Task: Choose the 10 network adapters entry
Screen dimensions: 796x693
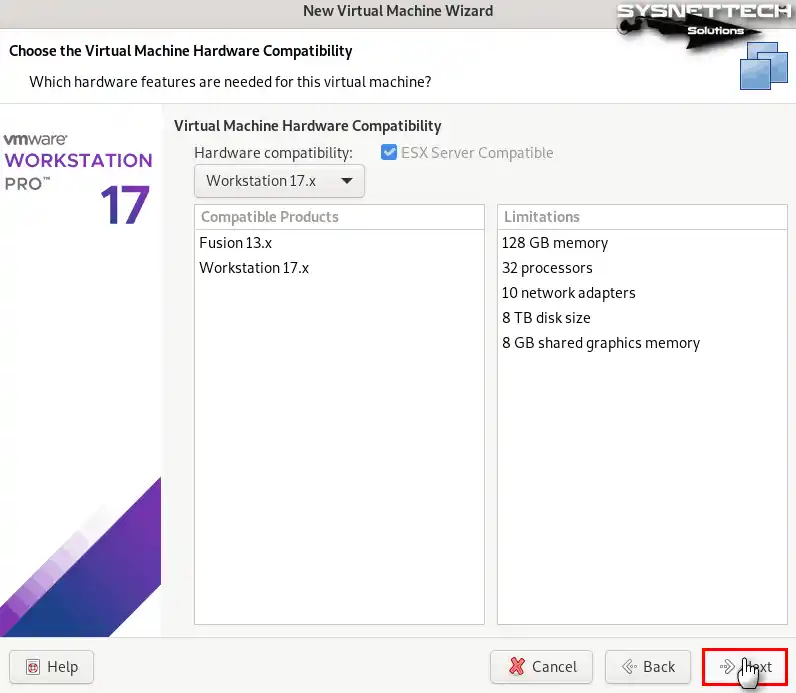Action: click(568, 293)
